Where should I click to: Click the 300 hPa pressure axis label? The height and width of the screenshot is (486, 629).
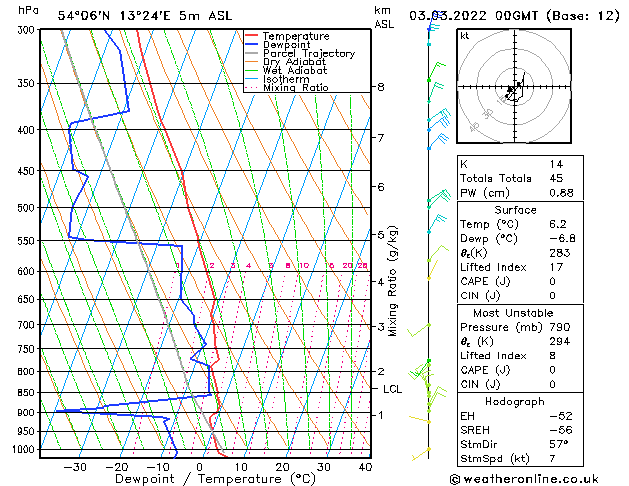pyautogui.click(x=28, y=30)
